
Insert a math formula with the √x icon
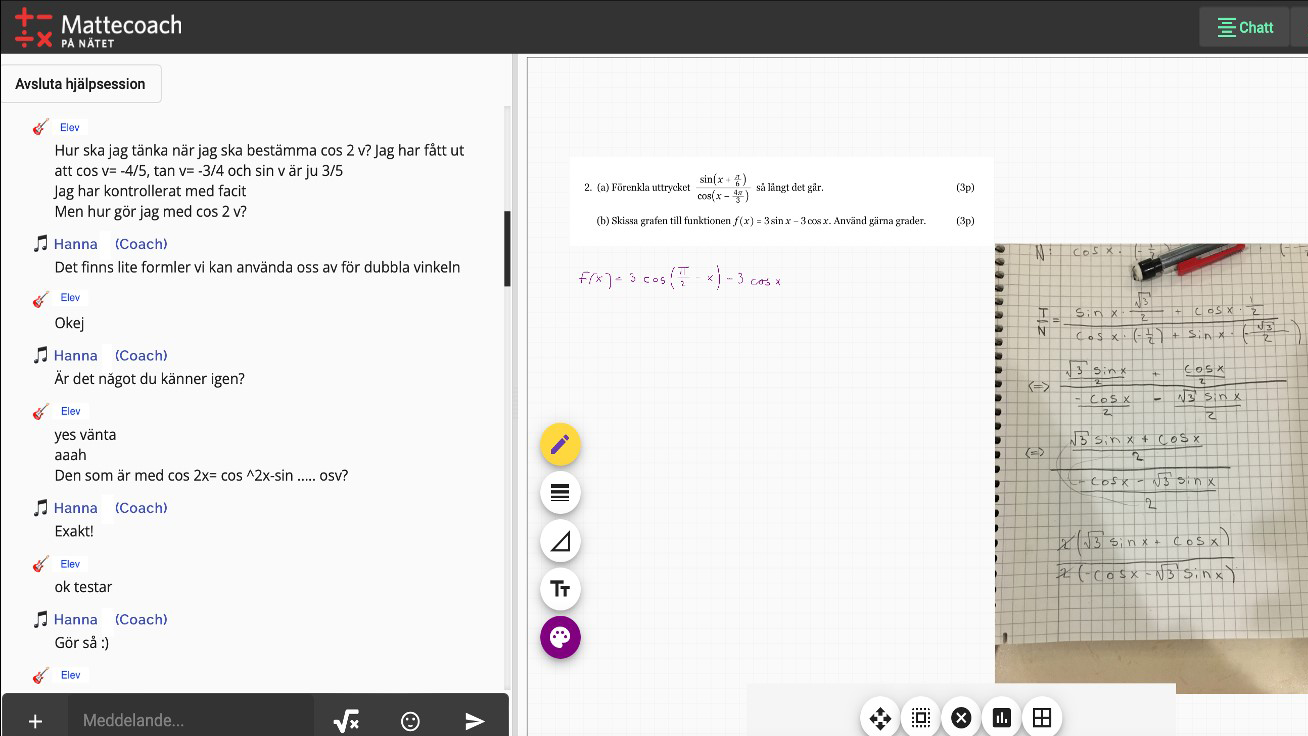[346, 719]
